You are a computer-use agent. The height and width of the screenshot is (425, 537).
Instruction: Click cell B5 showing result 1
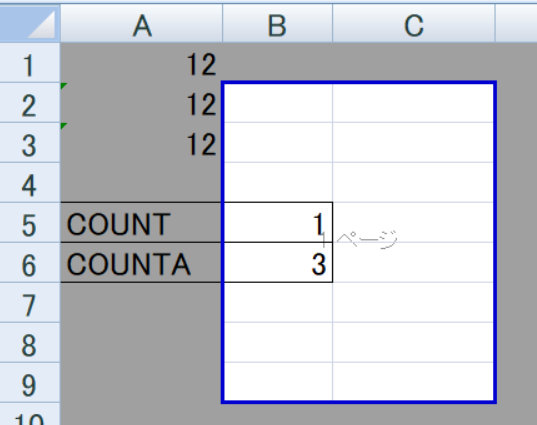pyautogui.click(x=278, y=223)
